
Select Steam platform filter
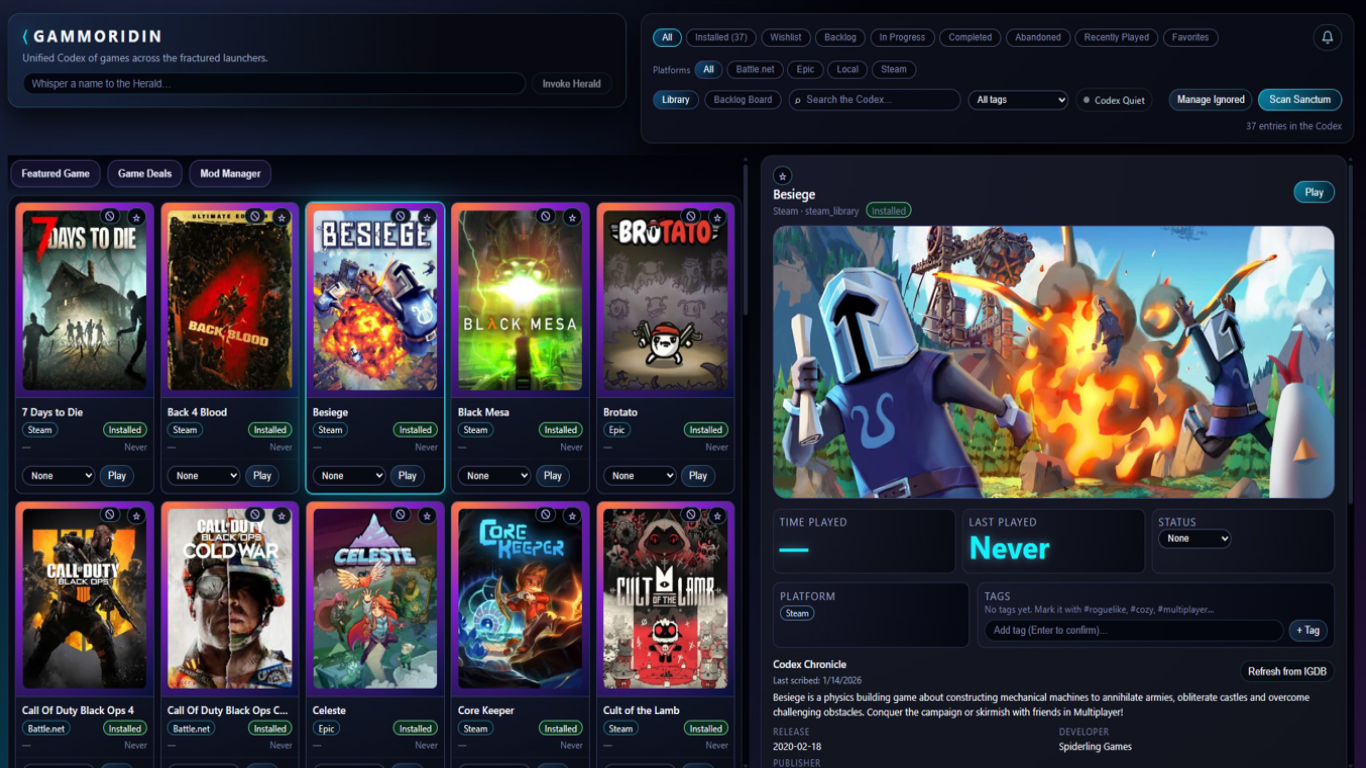pyautogui.click(x=894, y=70)
